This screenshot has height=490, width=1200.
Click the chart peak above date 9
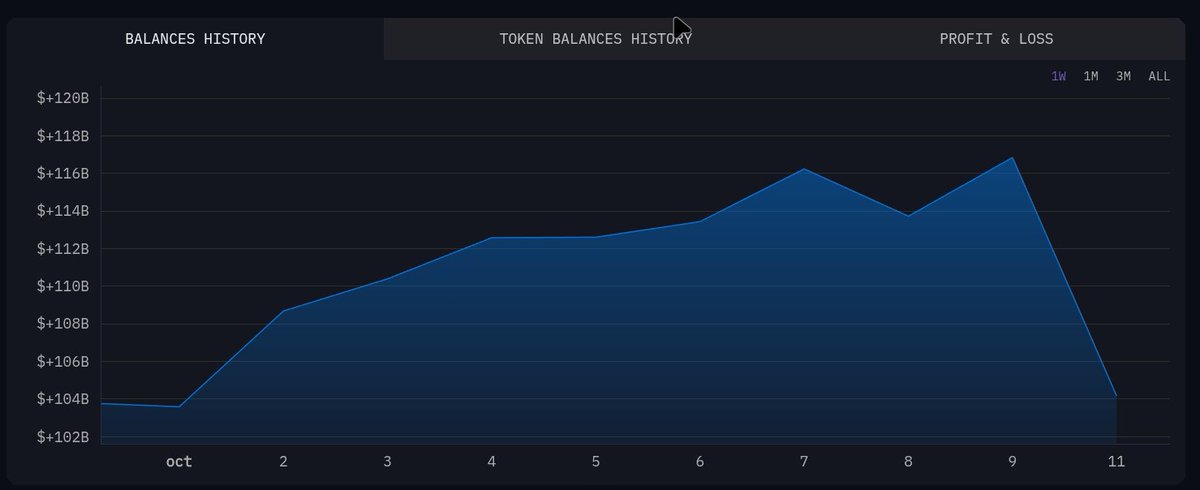(x=1013, y=158)
